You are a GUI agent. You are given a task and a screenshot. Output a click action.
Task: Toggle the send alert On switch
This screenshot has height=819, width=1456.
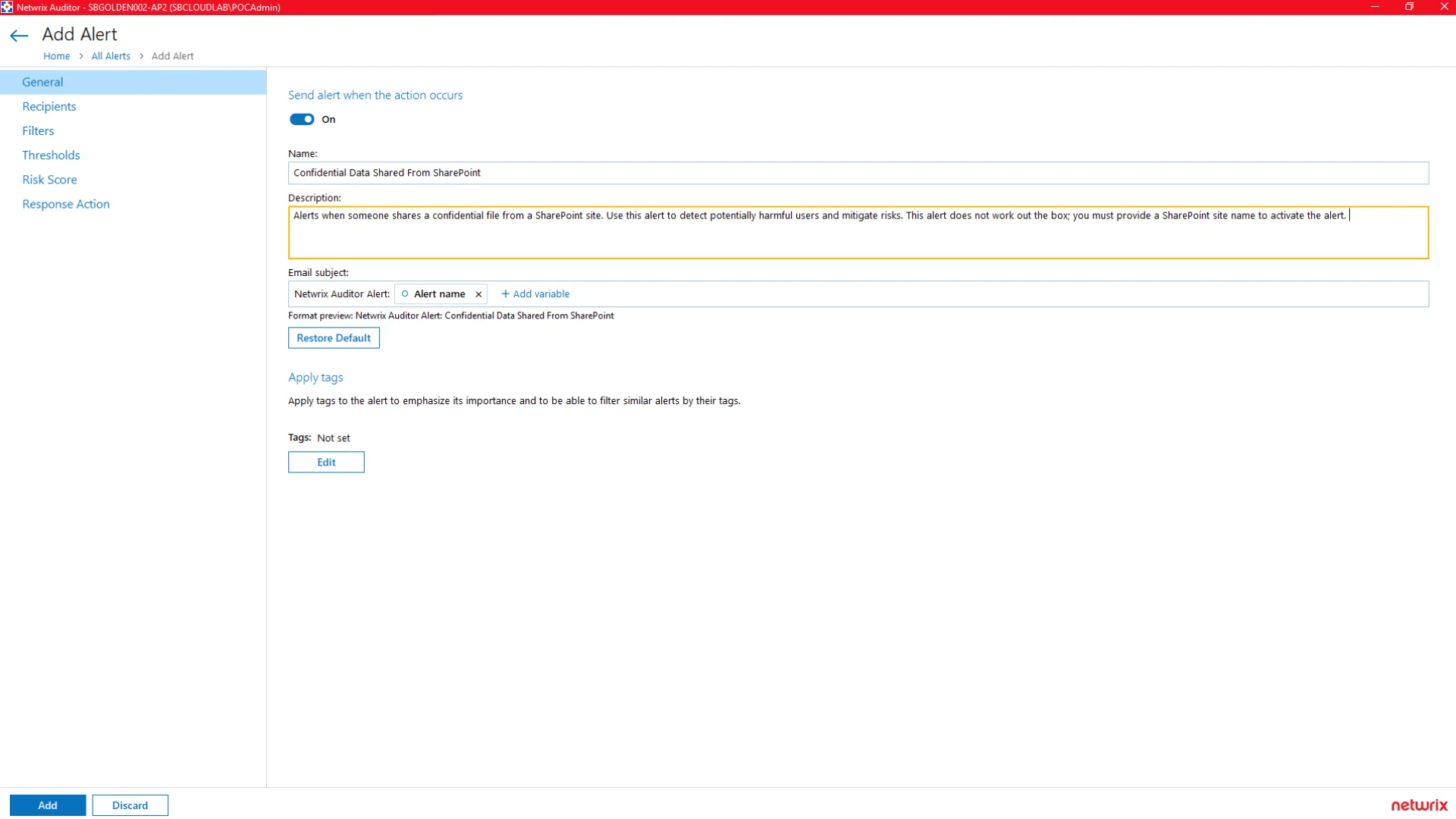tap(302, 119)
